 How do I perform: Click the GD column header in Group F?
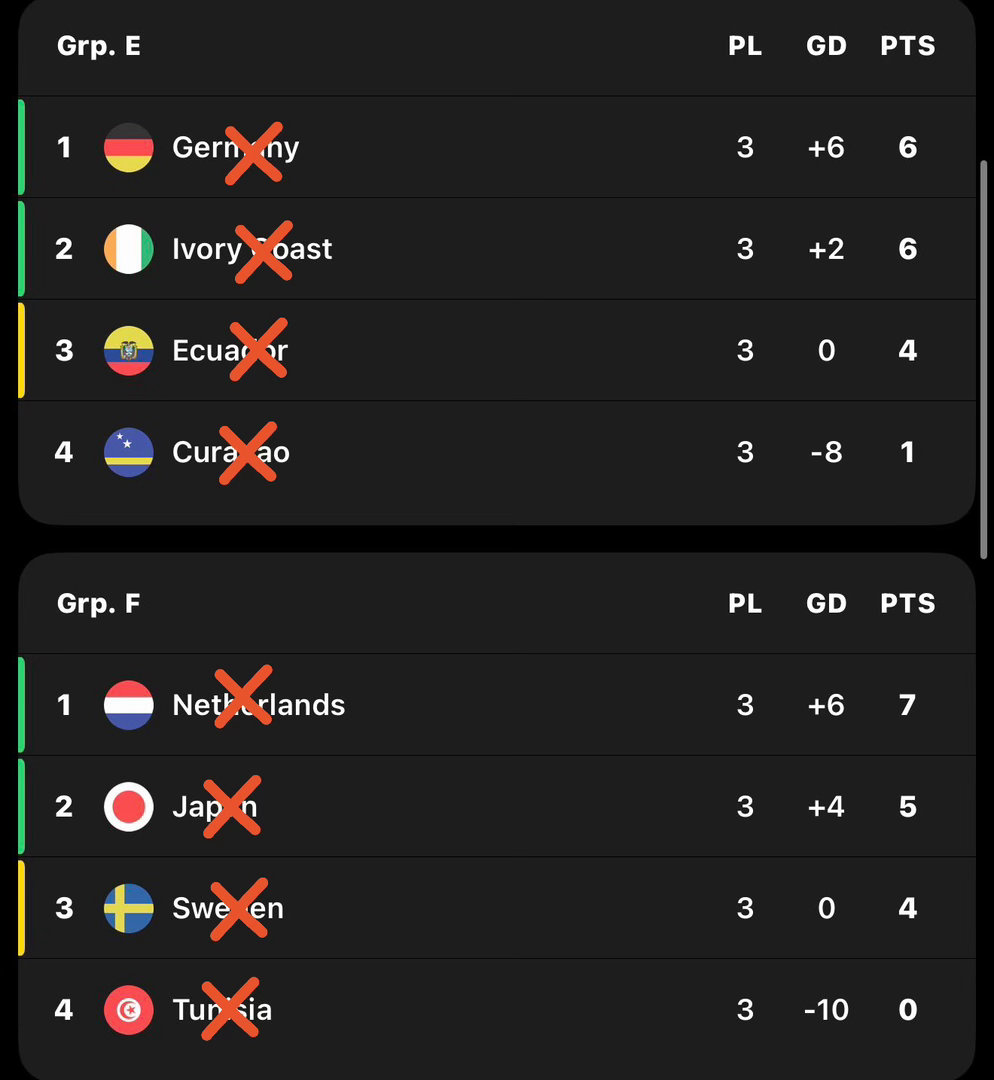827,603
